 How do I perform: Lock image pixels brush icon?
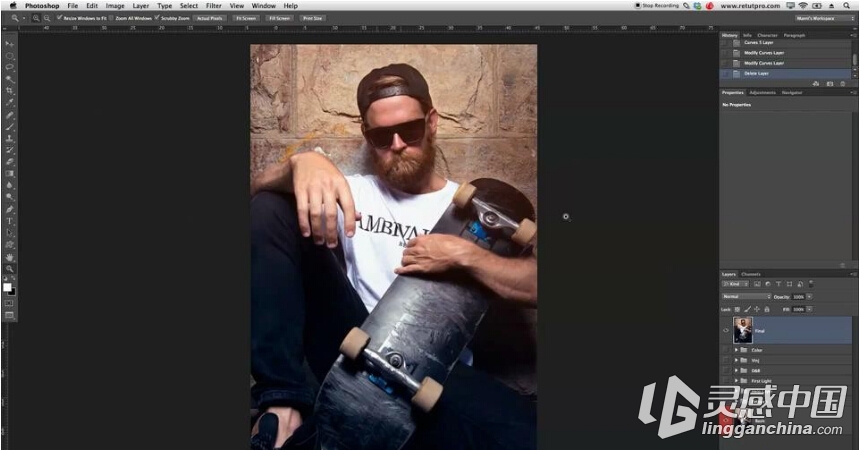click(747, 310)
